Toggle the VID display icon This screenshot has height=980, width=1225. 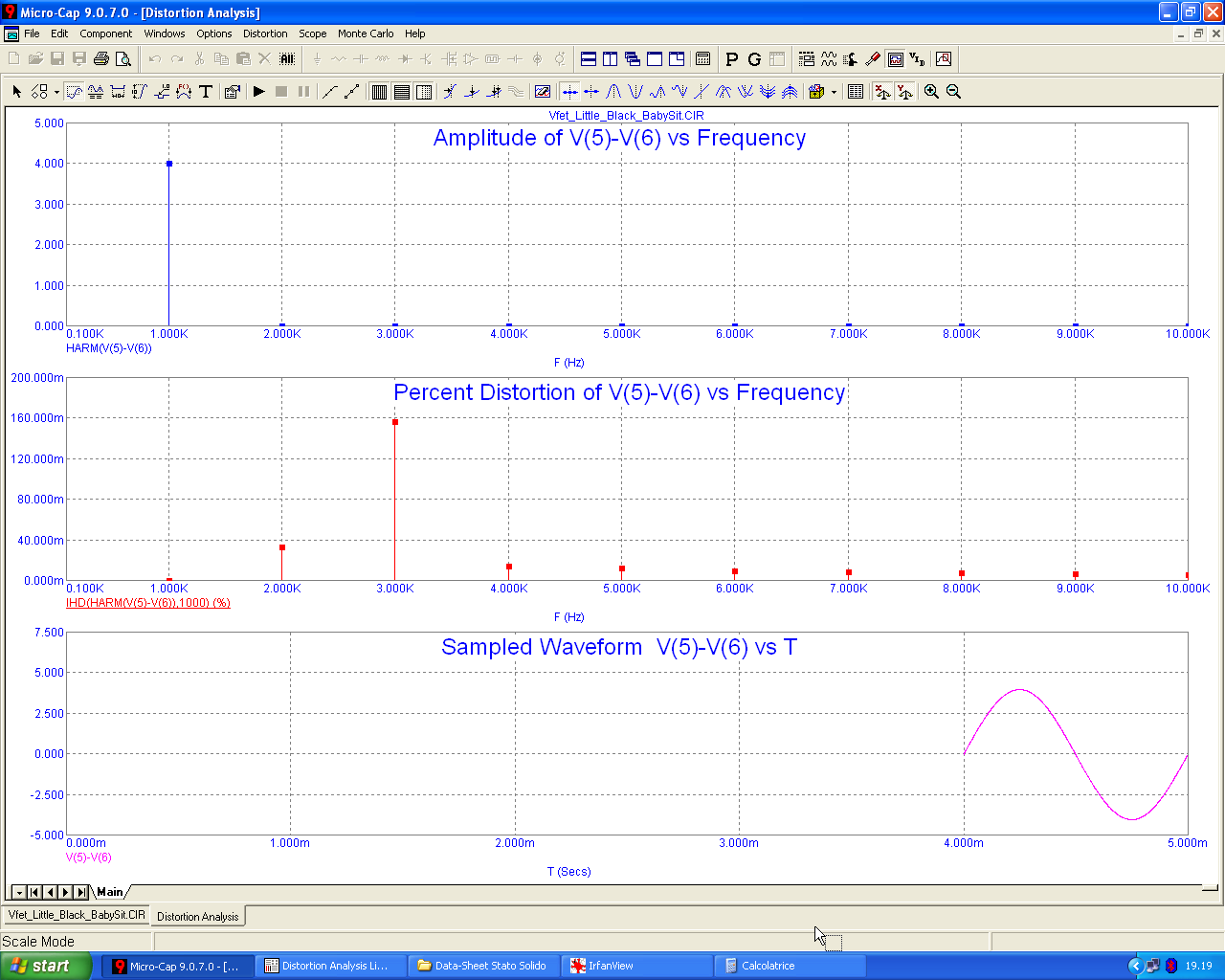(x=917, y=59)
